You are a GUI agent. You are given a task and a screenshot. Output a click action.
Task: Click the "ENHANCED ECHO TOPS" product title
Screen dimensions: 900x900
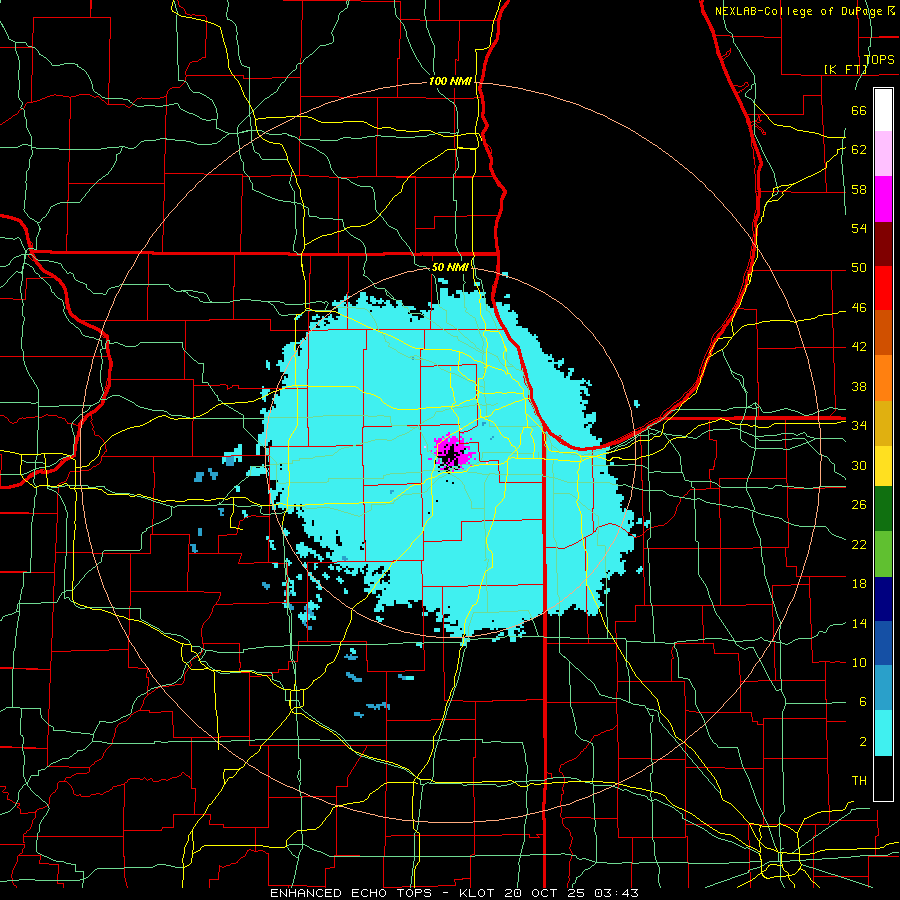[x=351, y=893]
